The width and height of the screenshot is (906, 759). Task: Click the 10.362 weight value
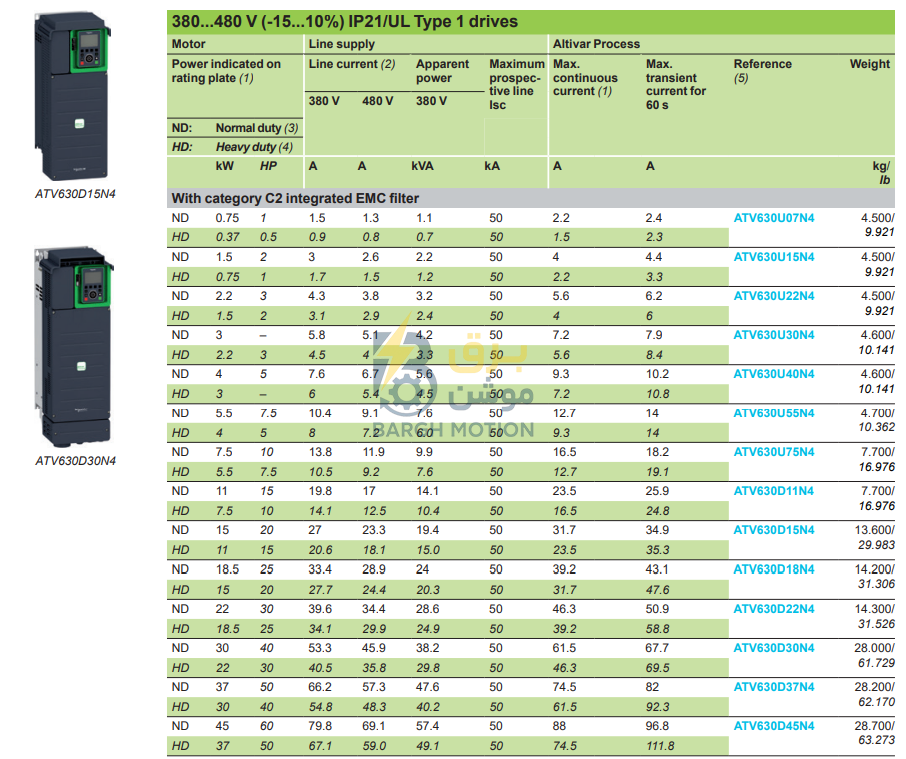pyautogui.click(x=877, y=427)
